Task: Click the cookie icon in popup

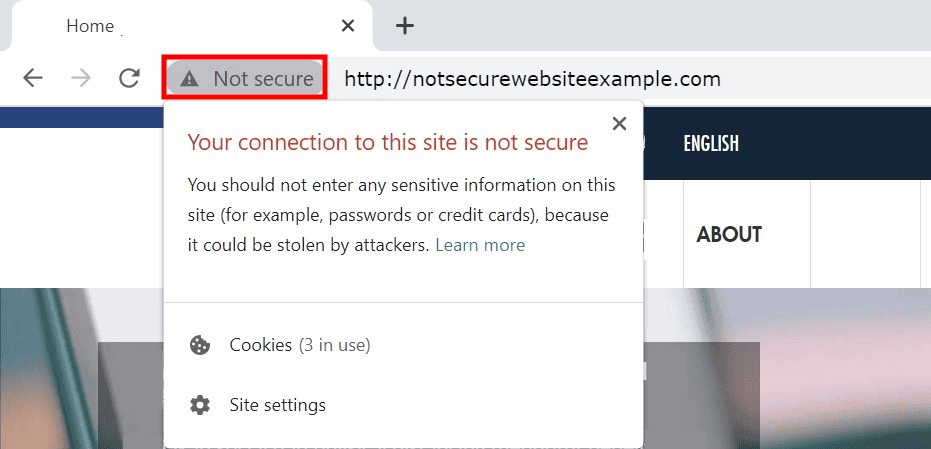Action: pos(200,345)
